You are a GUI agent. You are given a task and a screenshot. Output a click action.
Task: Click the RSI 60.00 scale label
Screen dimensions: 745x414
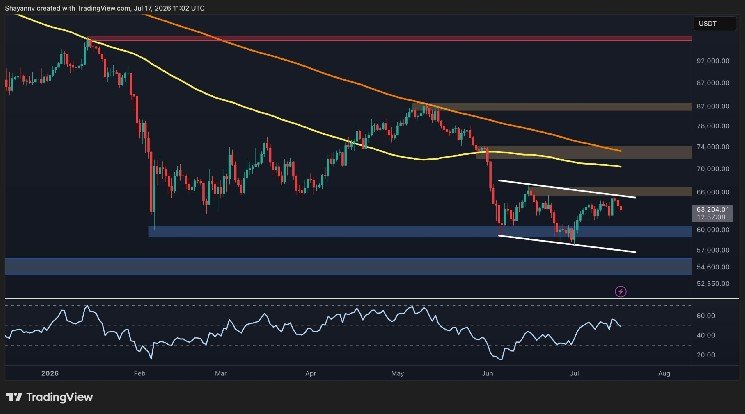tap(706, 316)
